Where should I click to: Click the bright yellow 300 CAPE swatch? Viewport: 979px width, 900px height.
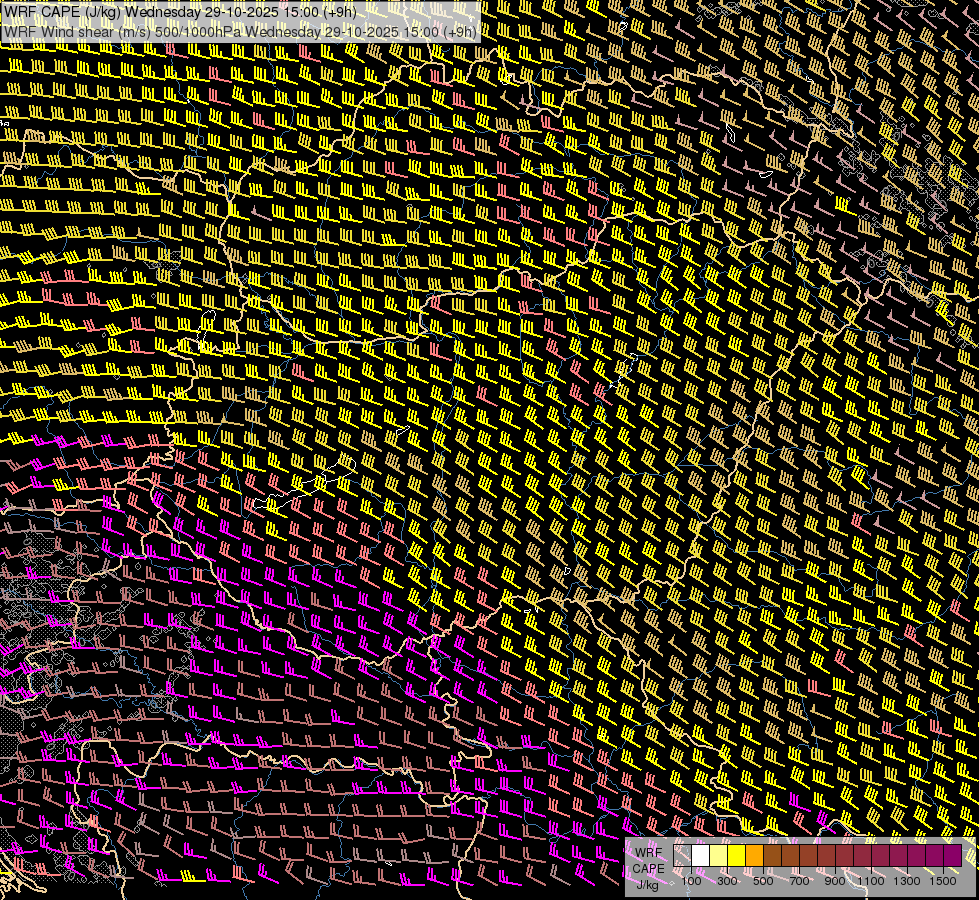click(x=737, y=855)
